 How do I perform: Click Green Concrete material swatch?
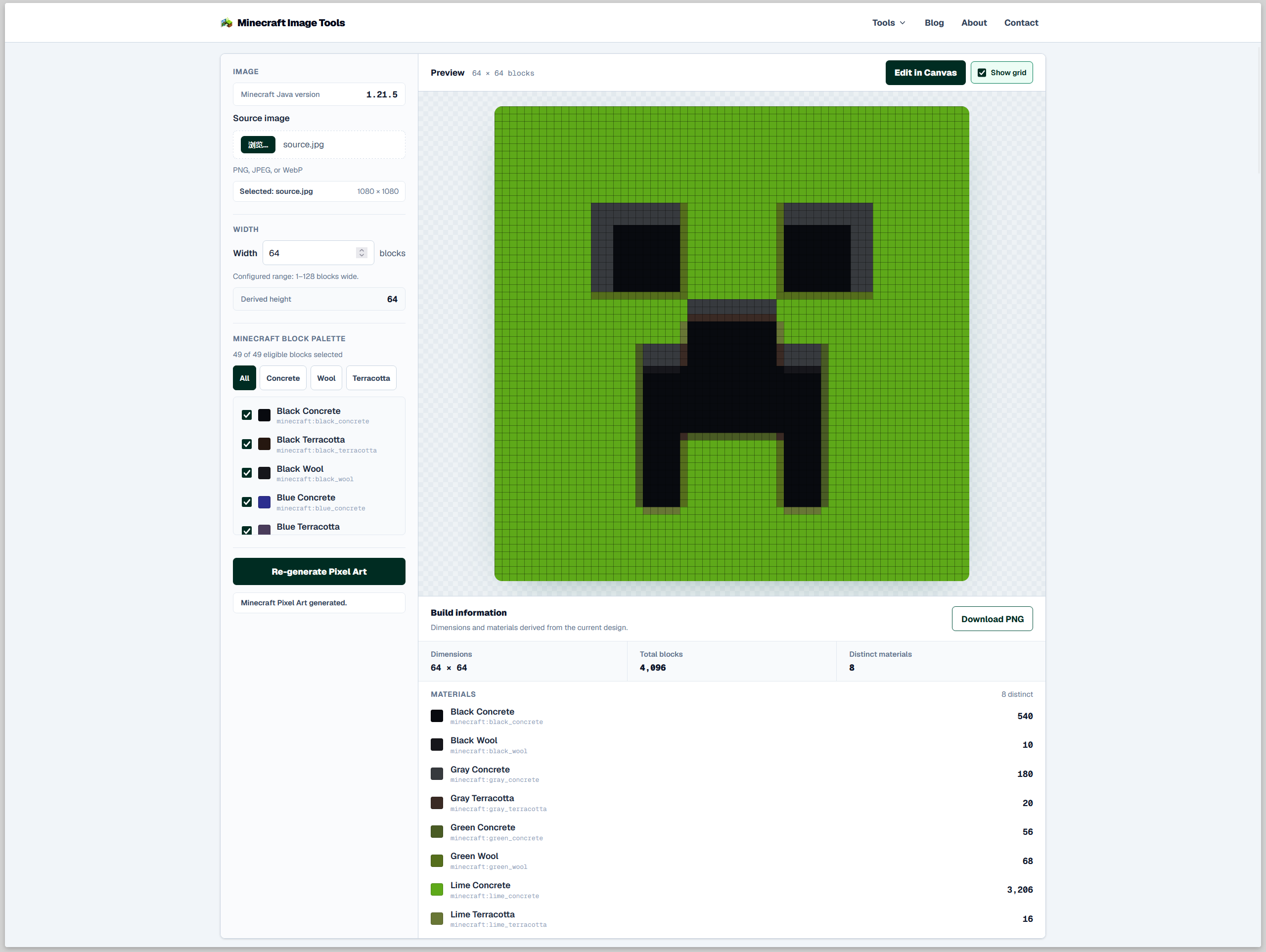[437, 832]
